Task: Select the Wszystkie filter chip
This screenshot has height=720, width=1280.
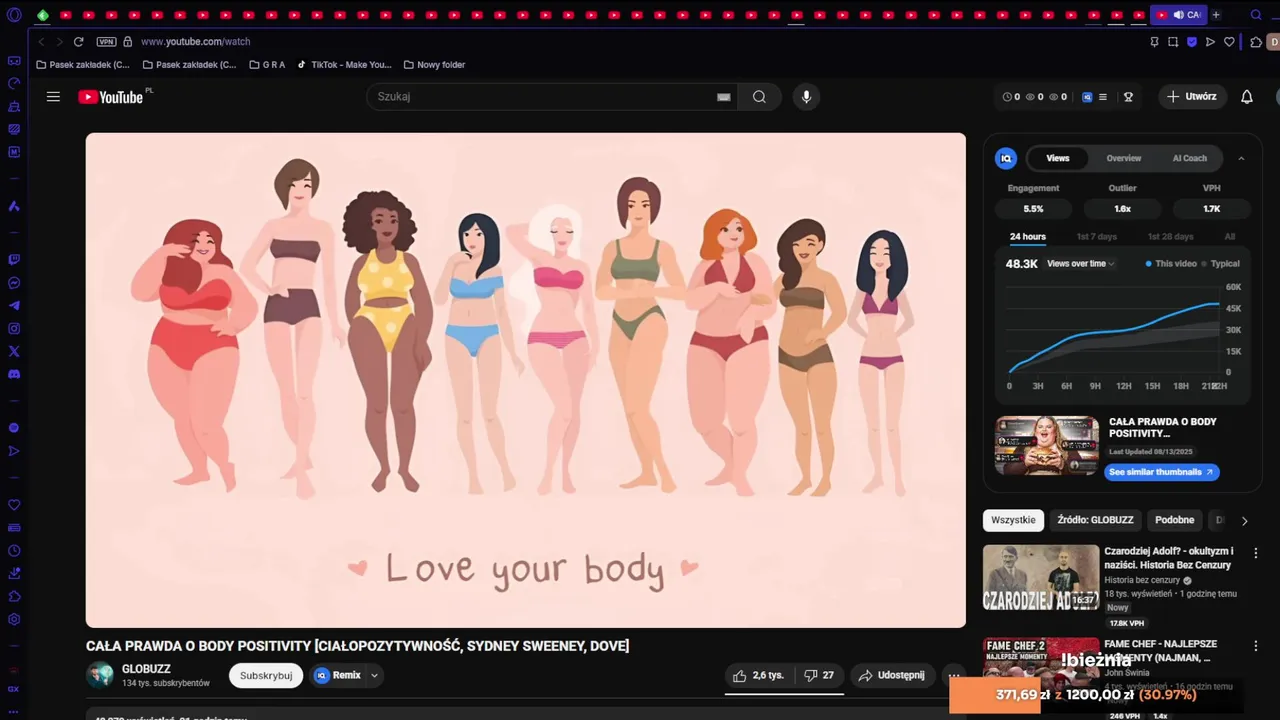Action: (1014, 520)
